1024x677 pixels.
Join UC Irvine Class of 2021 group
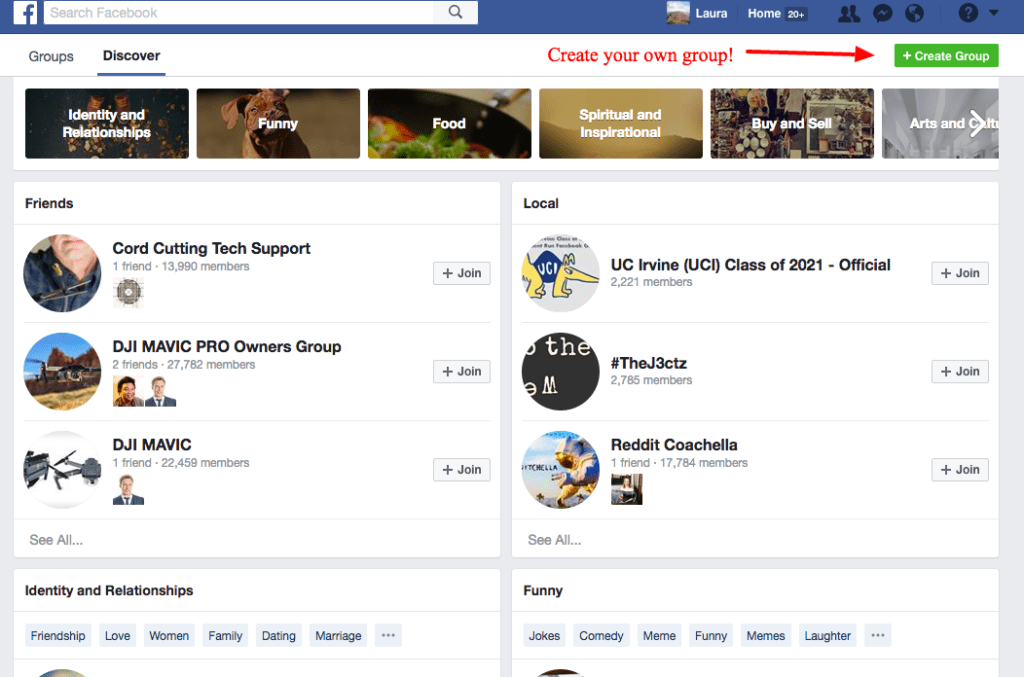pyautogui.click(x=960, y=273)
